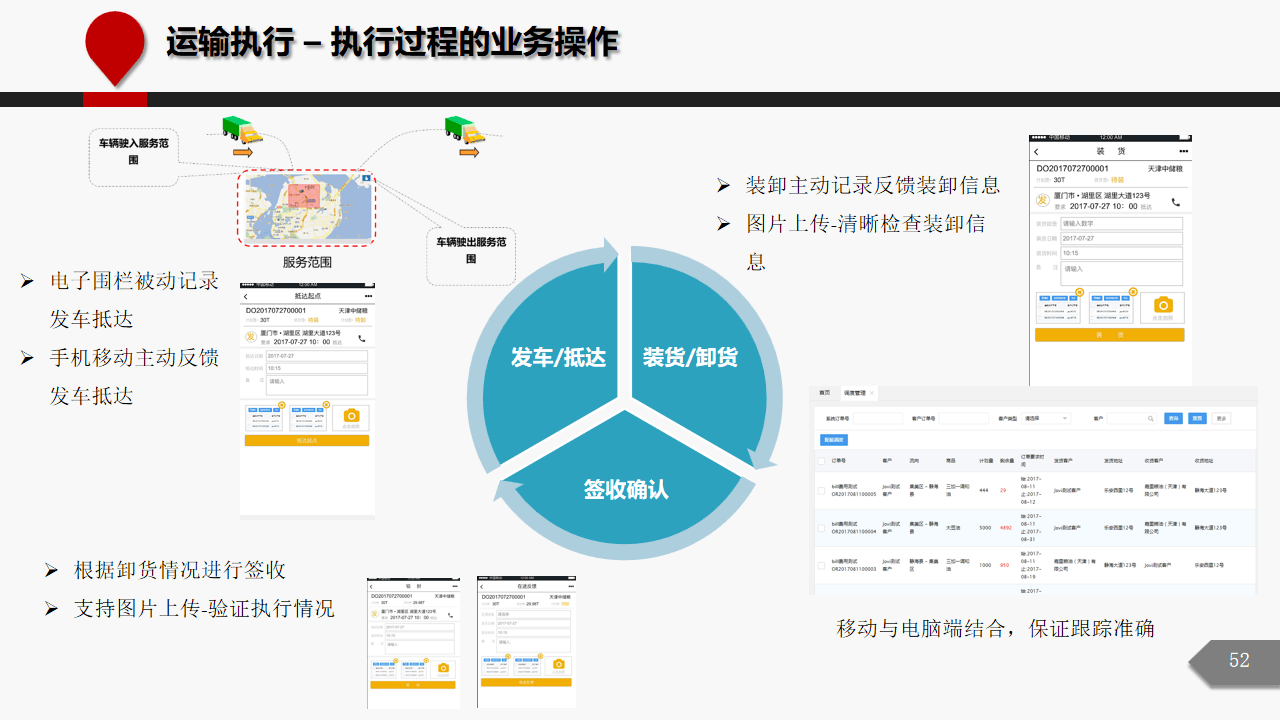Tap the orange 装货 submit button
Image resolution: width=1280 pixels, height=720 pixels.
coord(1109,335)
